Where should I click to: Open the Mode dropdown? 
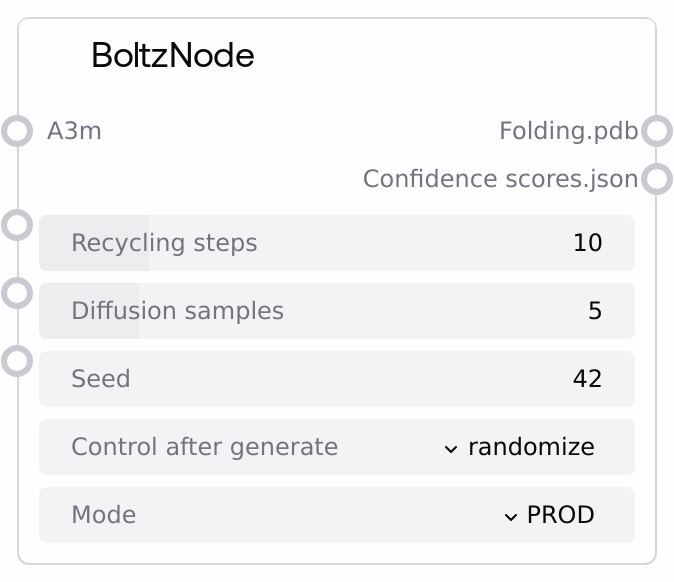pyautogui.click(x=336, y=515)
